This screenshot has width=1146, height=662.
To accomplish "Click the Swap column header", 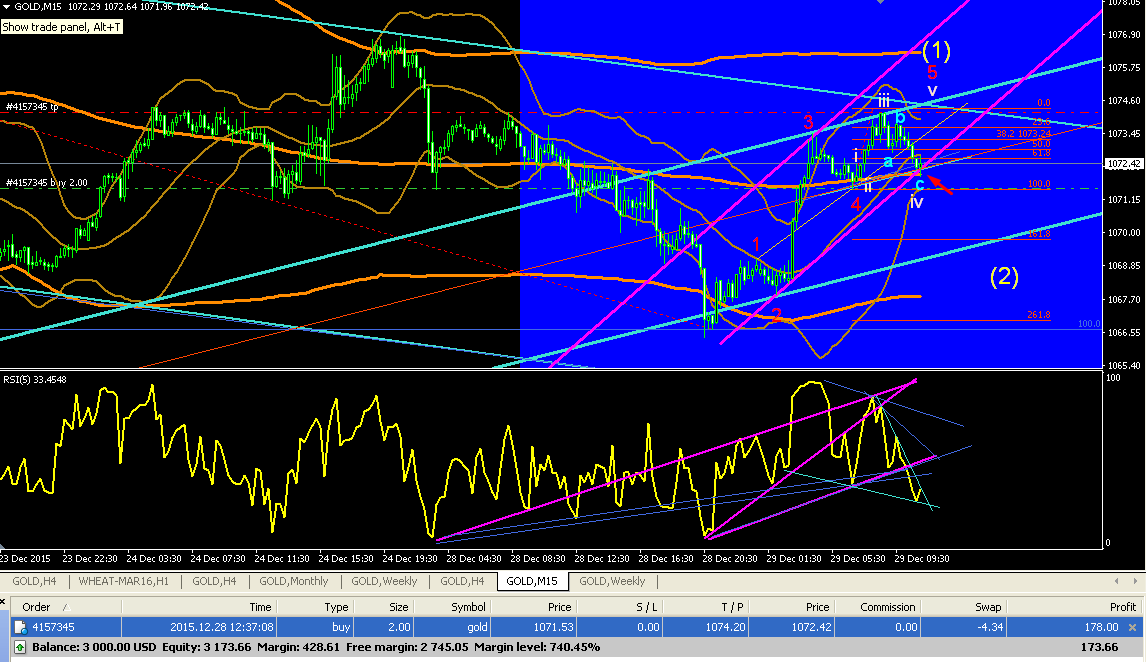I will pyautogui.click(x=963, y=607).
